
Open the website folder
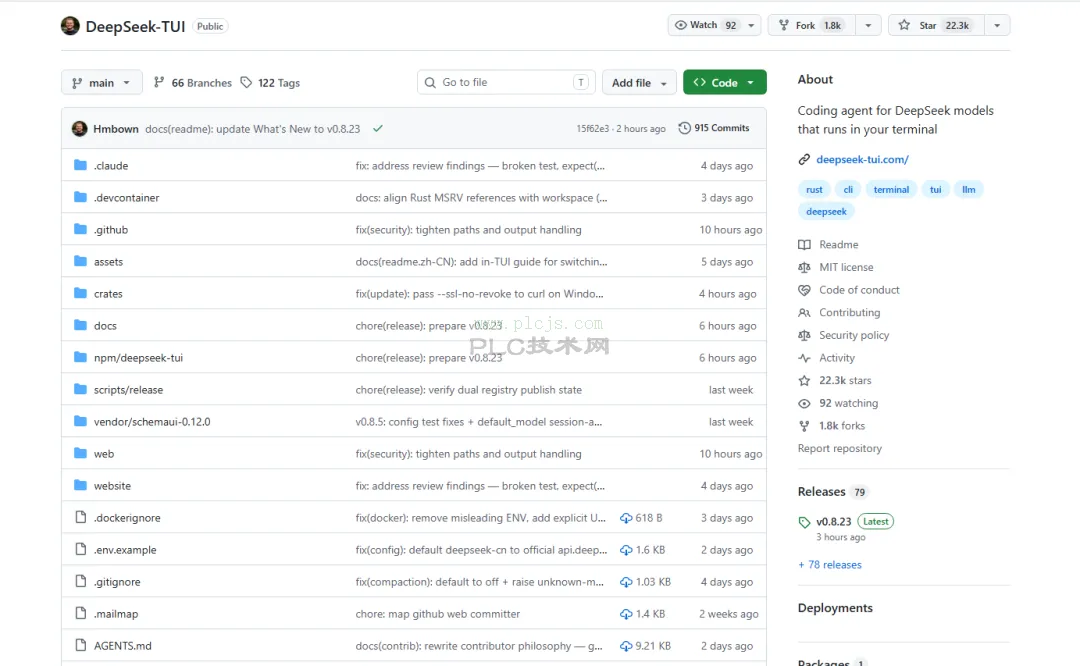(x=112, y=486)
